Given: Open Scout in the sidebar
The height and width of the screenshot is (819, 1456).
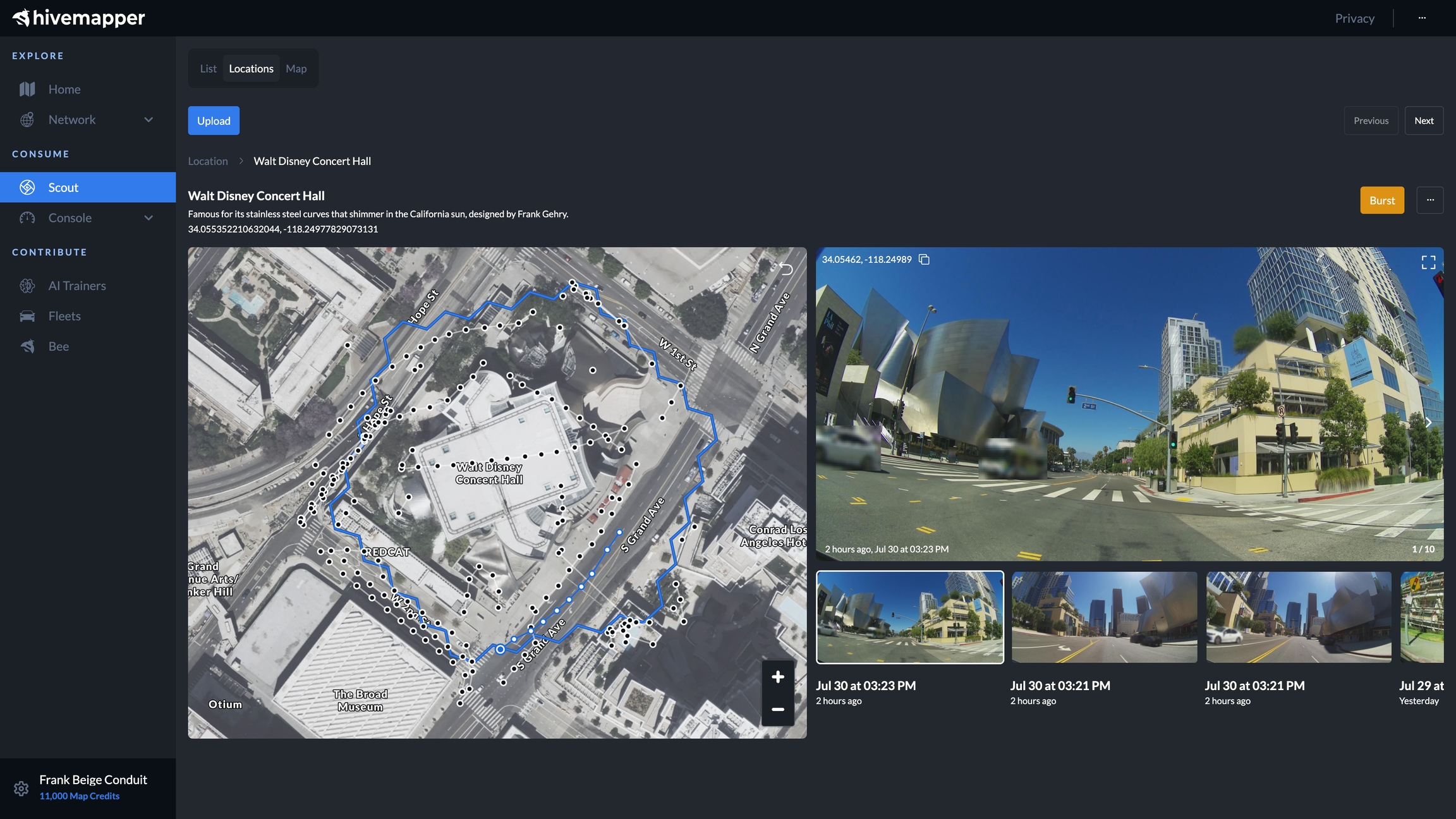Looking at the screenshot, I should pos(88,188).
